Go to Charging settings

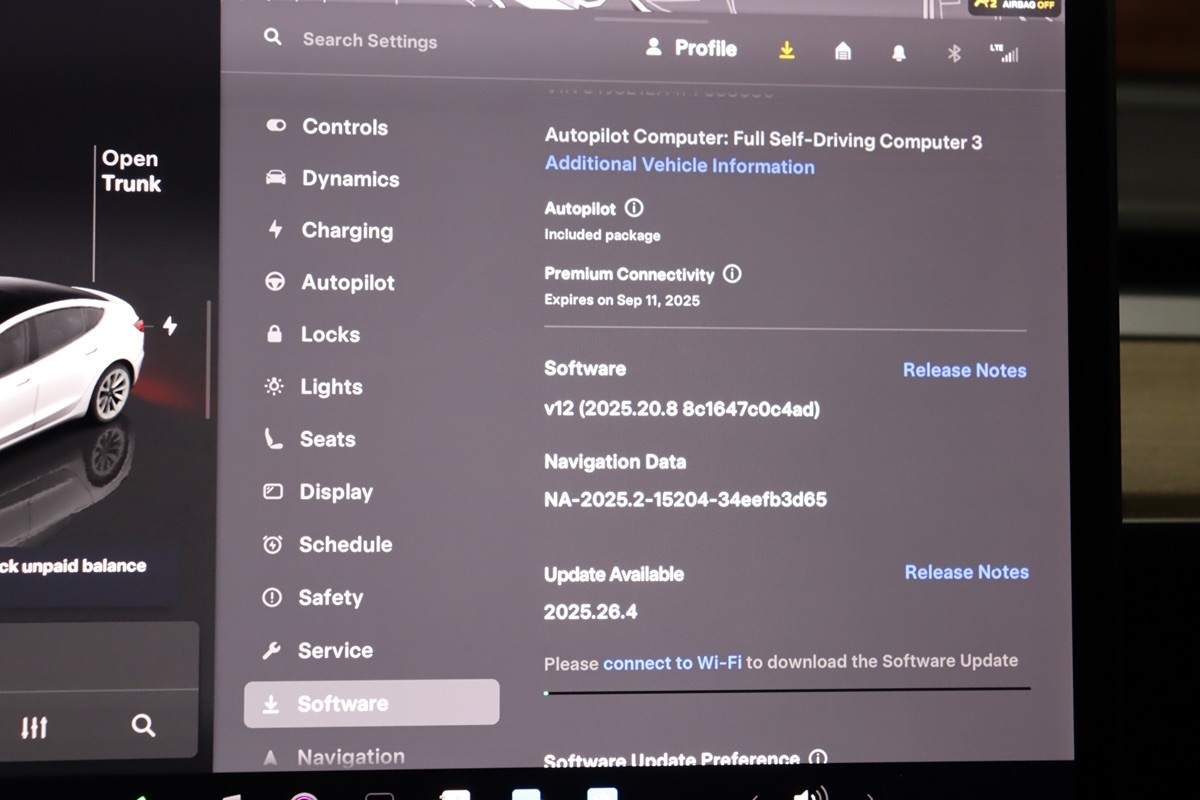(x=346, y=231)
